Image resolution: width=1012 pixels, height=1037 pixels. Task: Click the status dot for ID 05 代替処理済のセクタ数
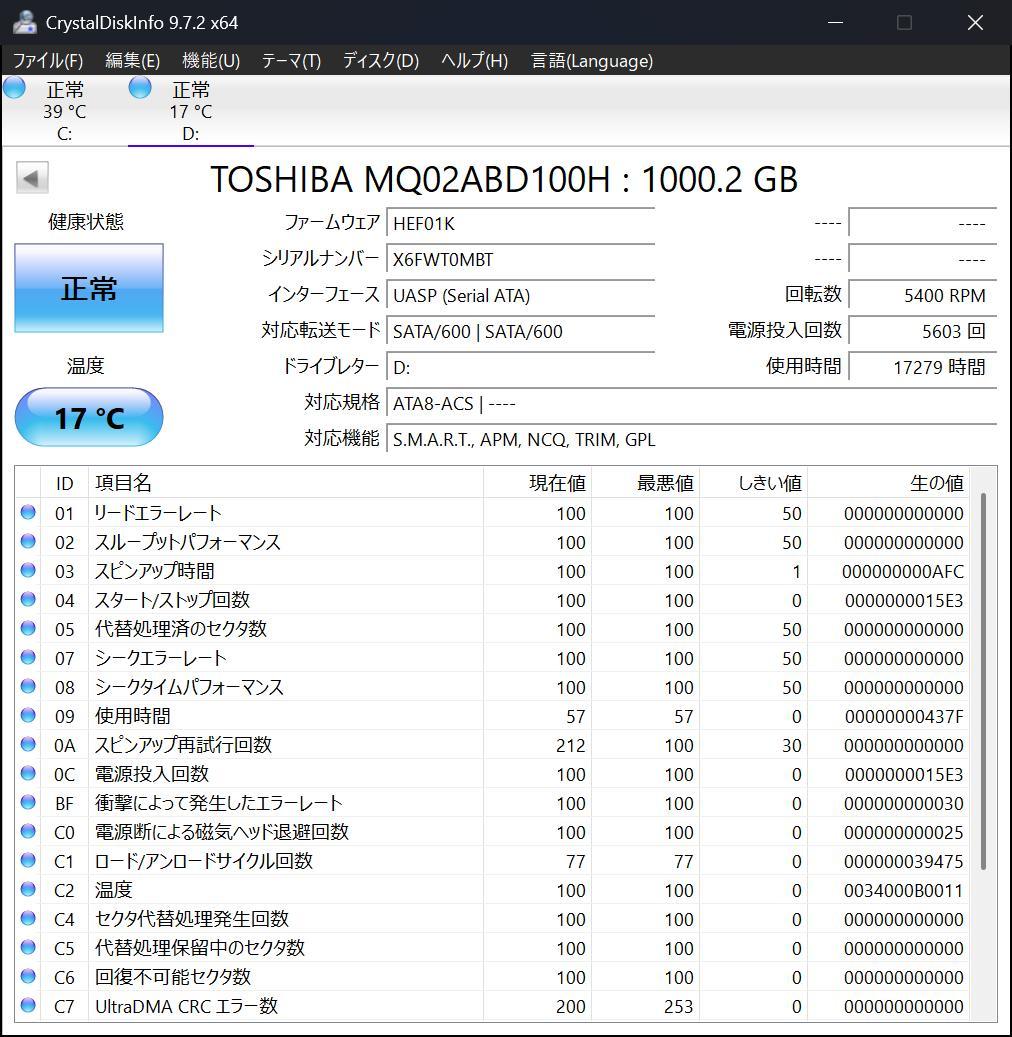tap(28, 628)
